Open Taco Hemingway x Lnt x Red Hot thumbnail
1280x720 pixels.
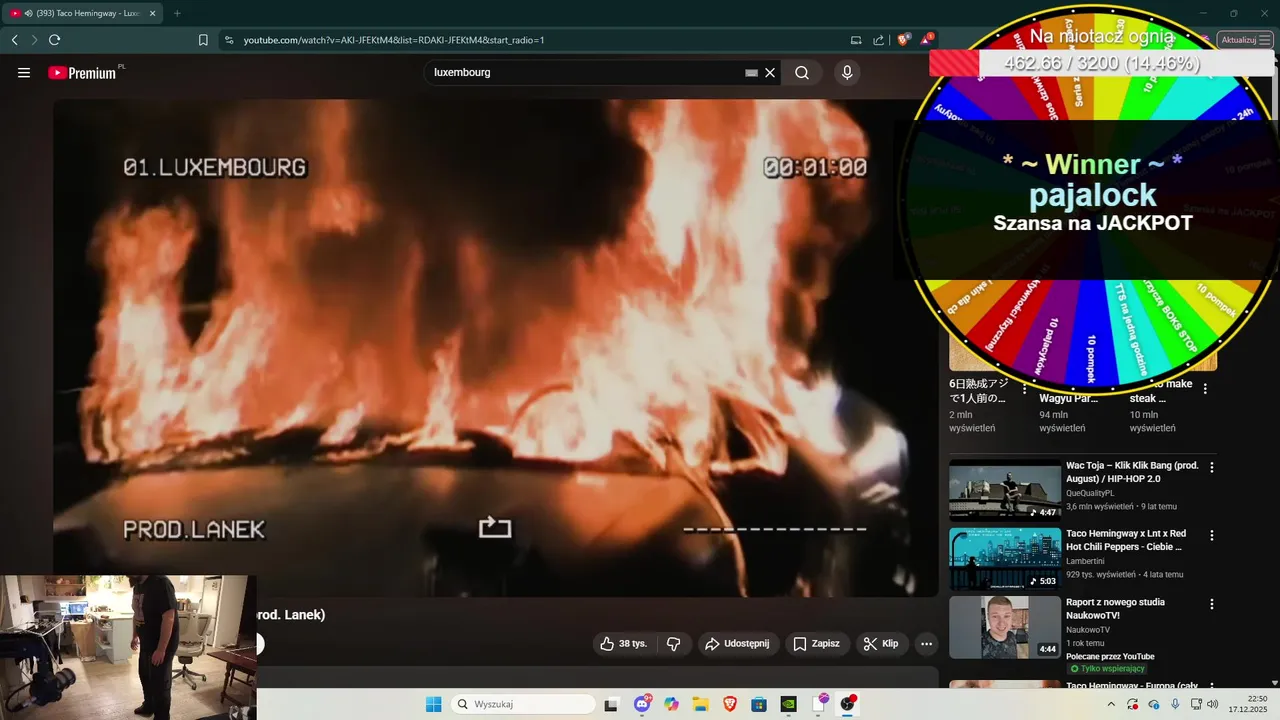point(1004,559)
